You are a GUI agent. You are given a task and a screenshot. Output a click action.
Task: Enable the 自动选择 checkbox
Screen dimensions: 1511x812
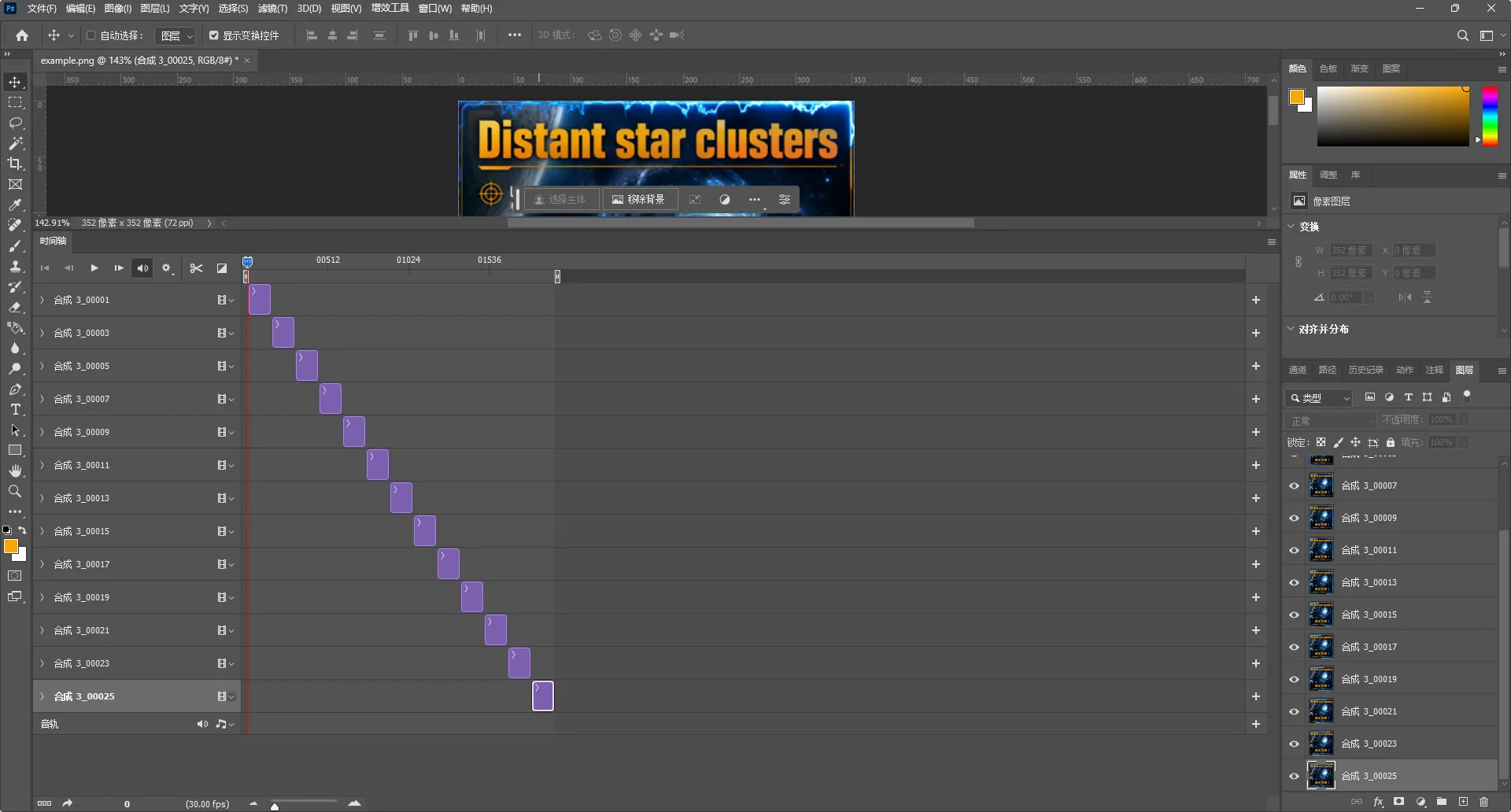(91, 35)
